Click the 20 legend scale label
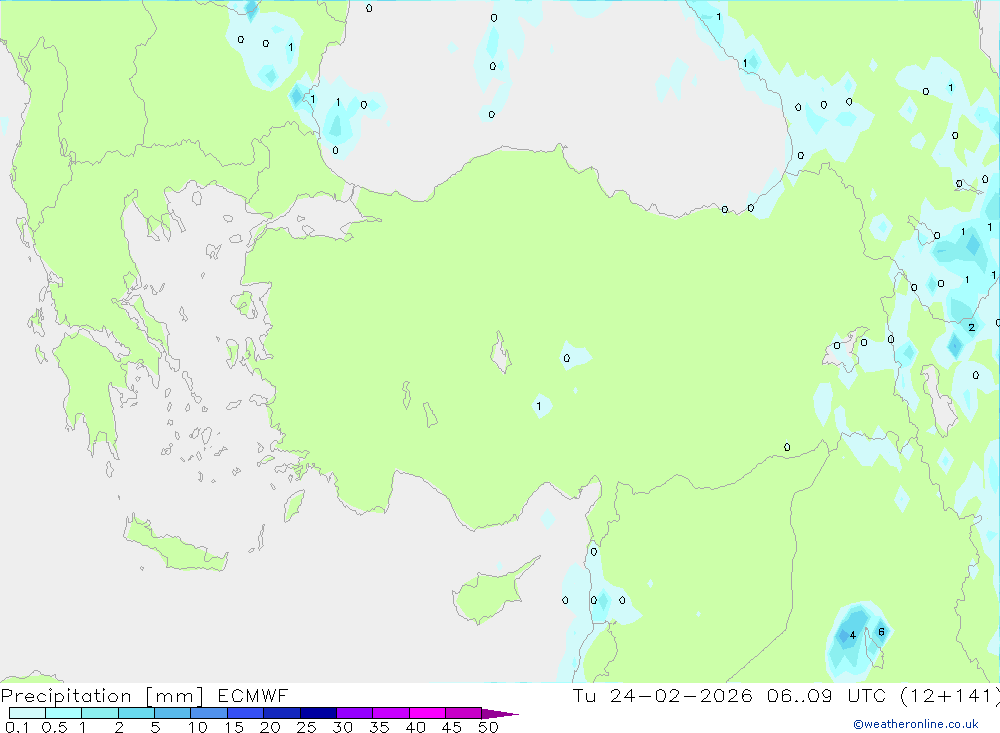 click(270, 727)
